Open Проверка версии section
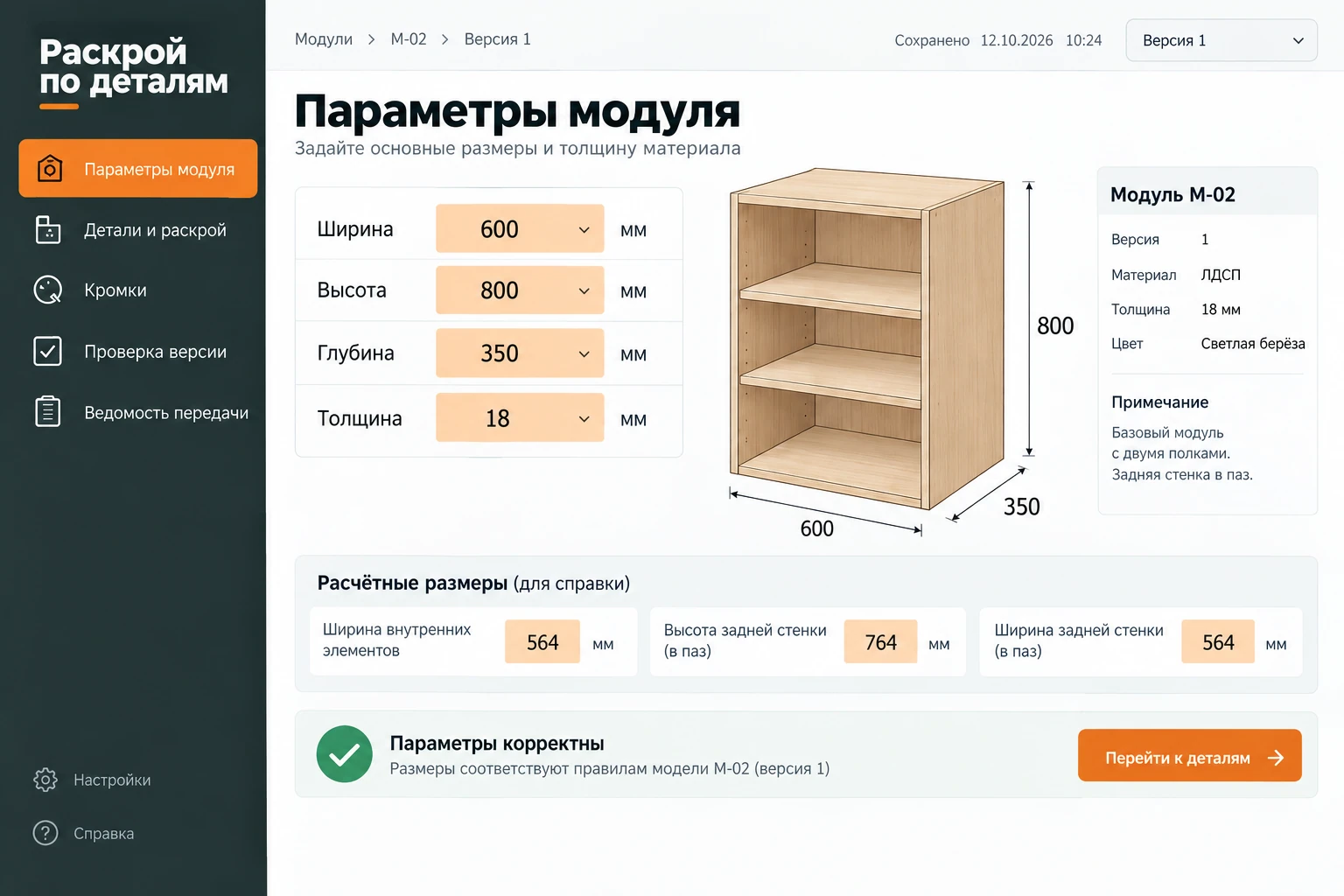This screenshot has width=1344, height=896. pos(138,352)
